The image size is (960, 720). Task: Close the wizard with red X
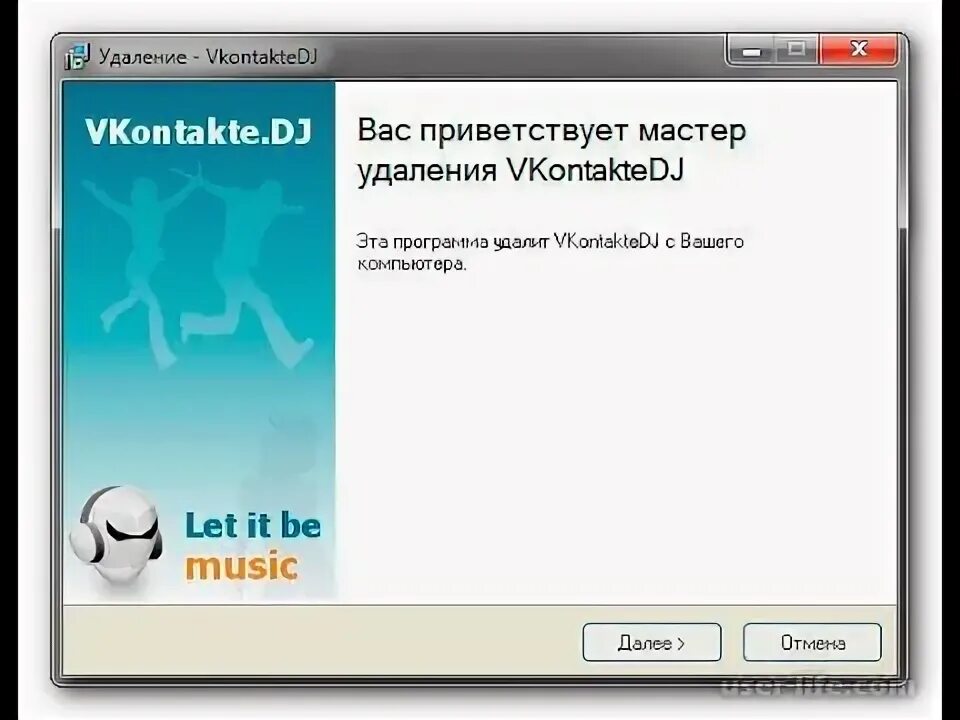[x=858, y=50]
